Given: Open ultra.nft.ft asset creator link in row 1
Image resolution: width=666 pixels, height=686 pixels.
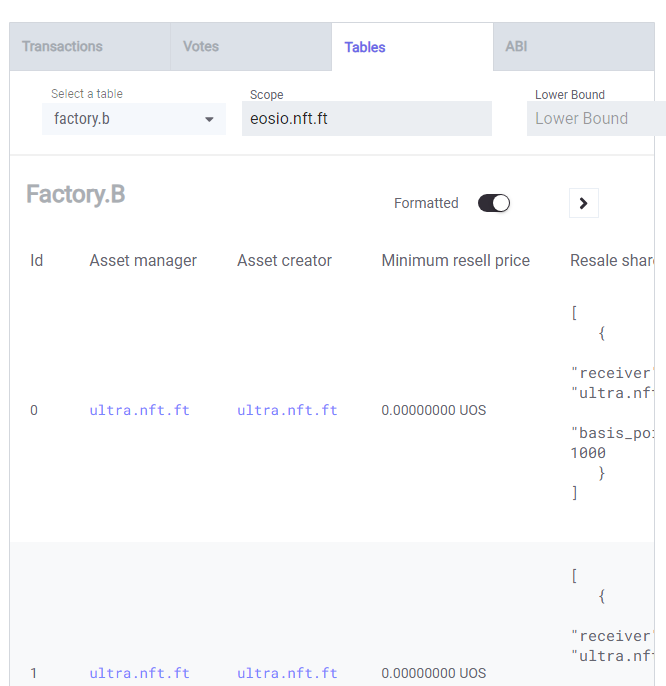Looking at the screenshot, I should click(x=287, y=673).
